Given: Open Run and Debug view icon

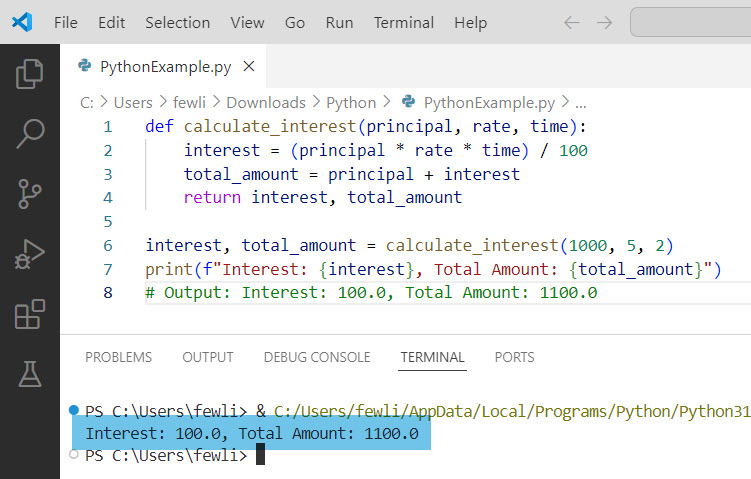Looking at the screenshot, I should 30,254.
